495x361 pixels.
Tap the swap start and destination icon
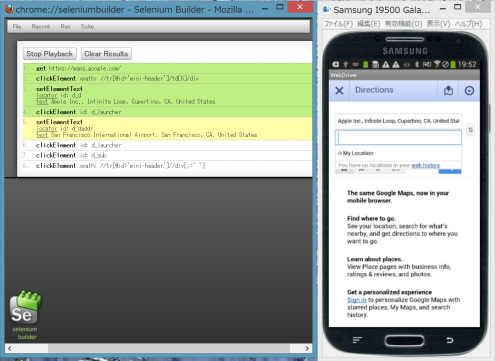click(x=470, y=130)
